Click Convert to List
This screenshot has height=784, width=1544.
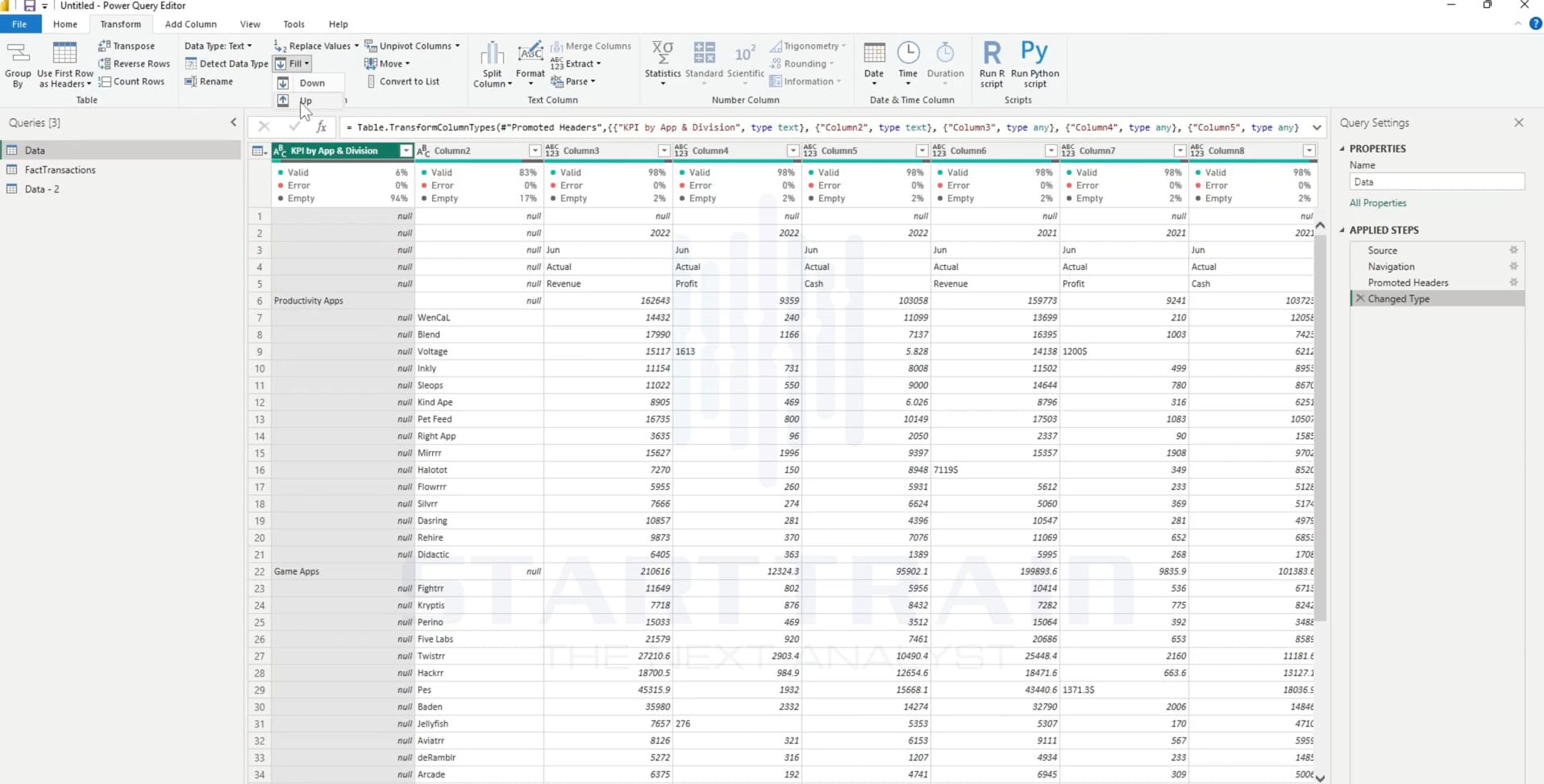(402, 81)
